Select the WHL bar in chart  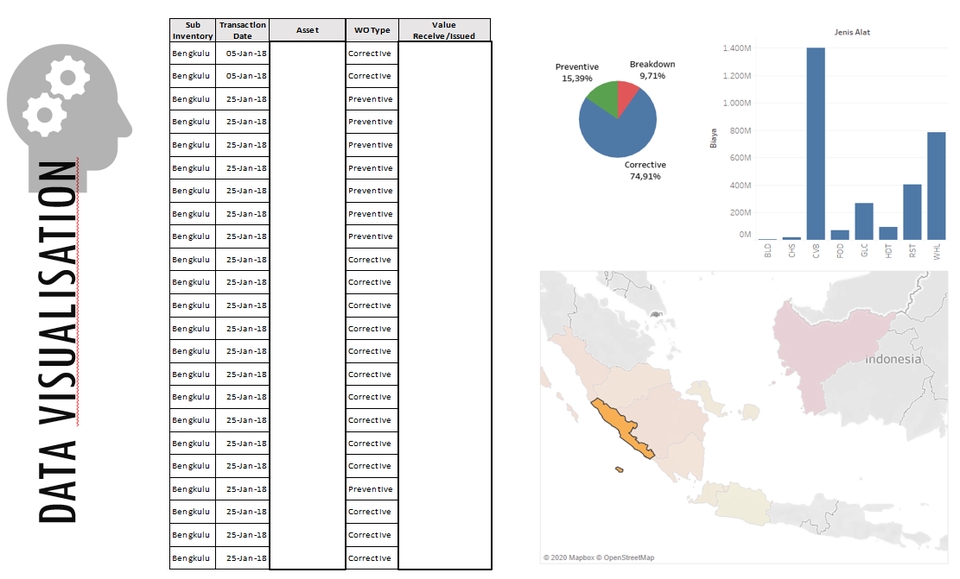936,185
